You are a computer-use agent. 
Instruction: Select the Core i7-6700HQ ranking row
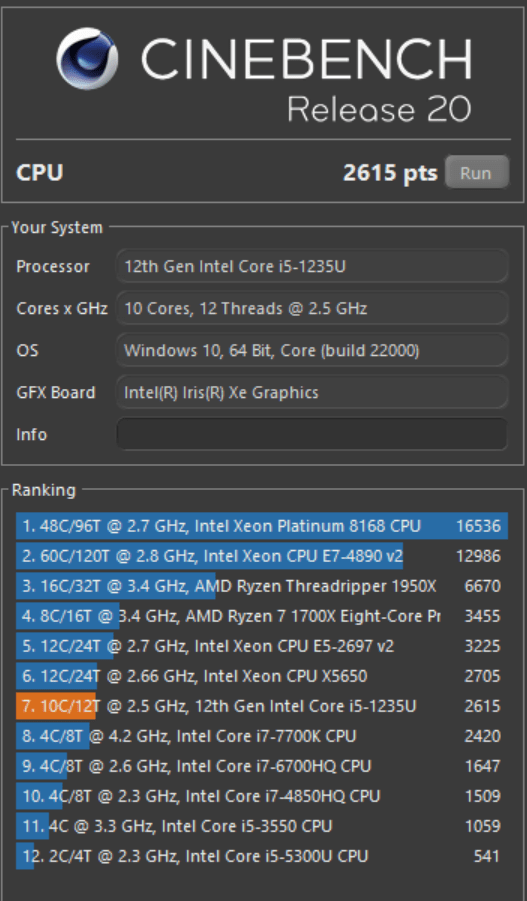pyautogui.click(x=262, y=766)
